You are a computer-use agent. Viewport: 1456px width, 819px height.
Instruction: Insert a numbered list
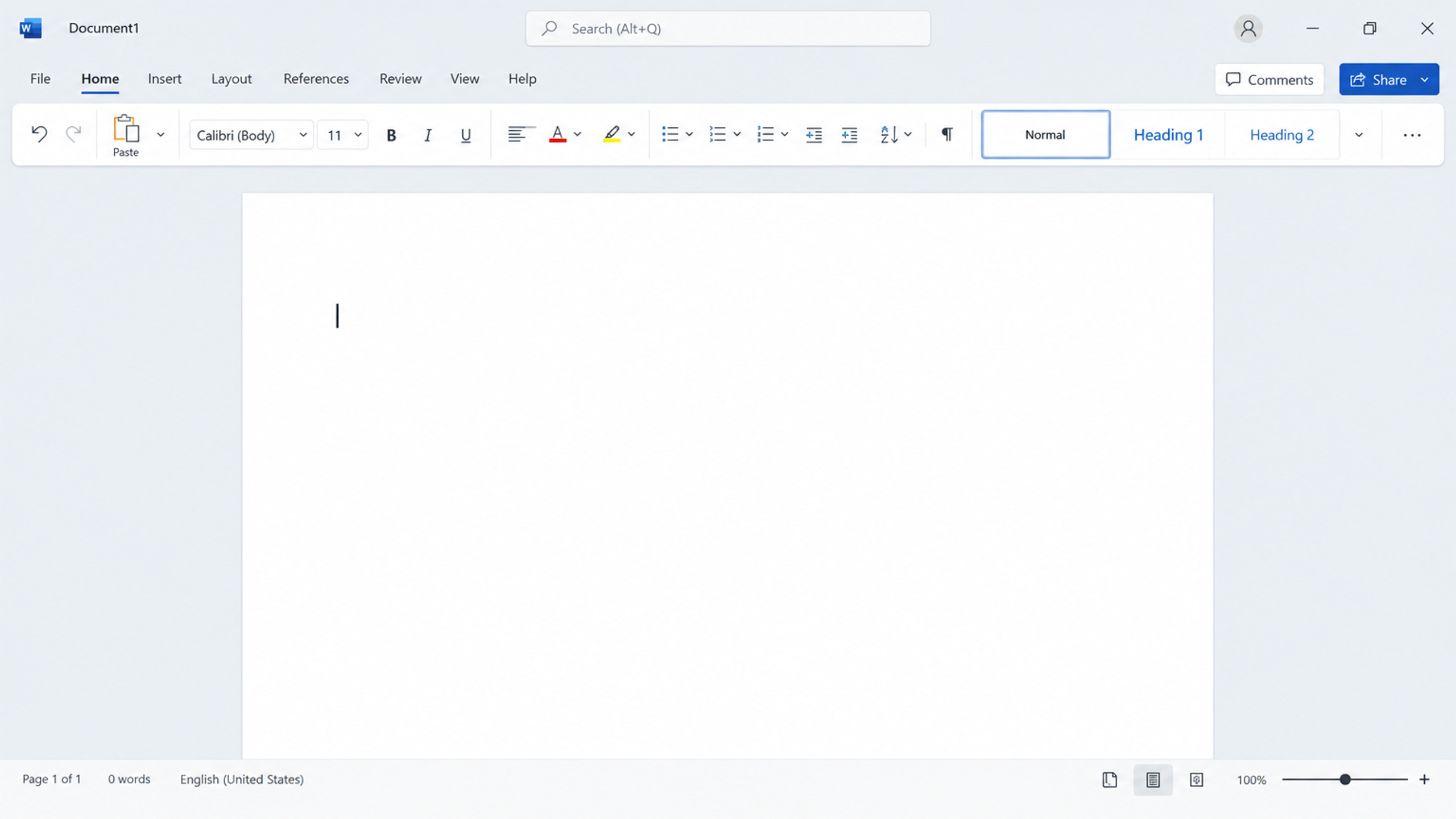[x=717, y=134]
